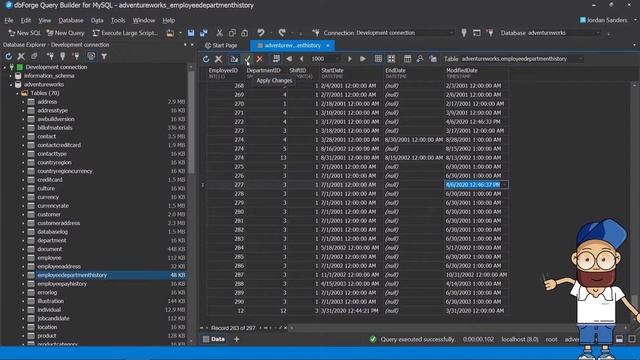Open the Table name dropdown in data toolbar
The width and height of the screenshot is (640, 360).
[580, 59]
